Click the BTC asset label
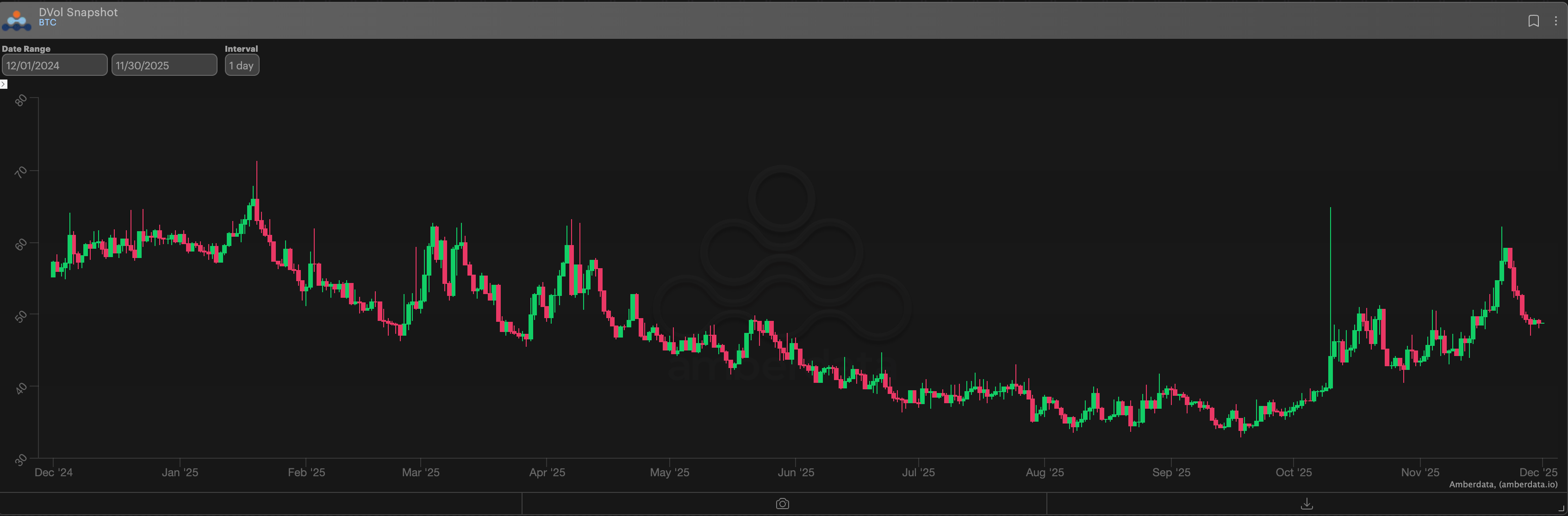This screenshot has width=1568, height=516. pos(48,23)
